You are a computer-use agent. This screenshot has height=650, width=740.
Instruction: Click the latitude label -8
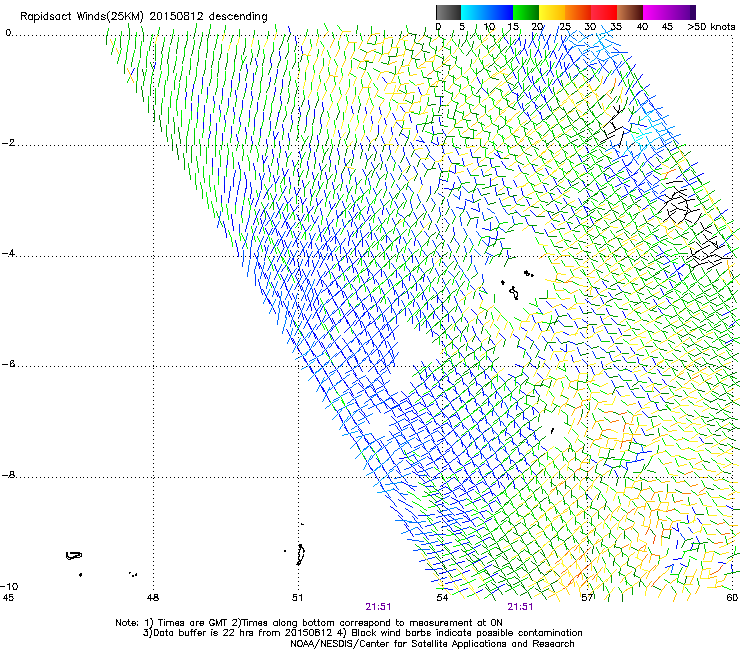[x=8, y=474]
